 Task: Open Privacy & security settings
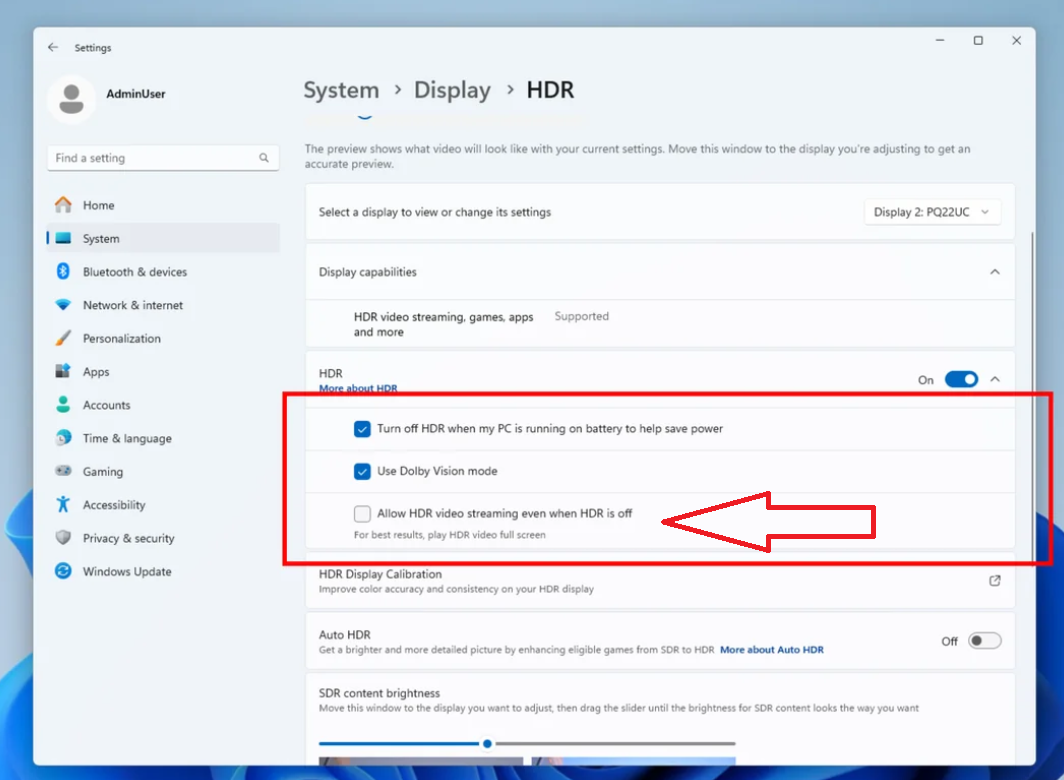click(x=163, y=537)
